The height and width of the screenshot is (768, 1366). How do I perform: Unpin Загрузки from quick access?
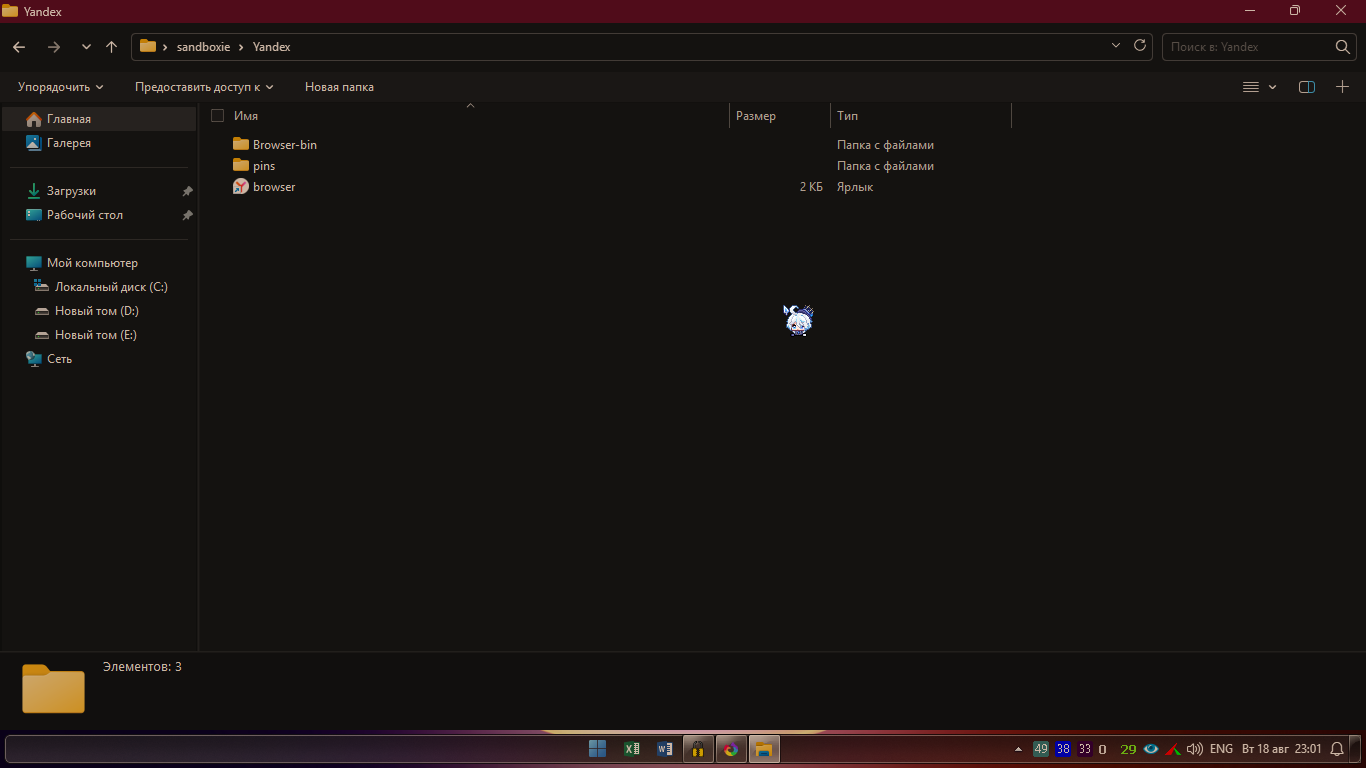tap(187, 191)
